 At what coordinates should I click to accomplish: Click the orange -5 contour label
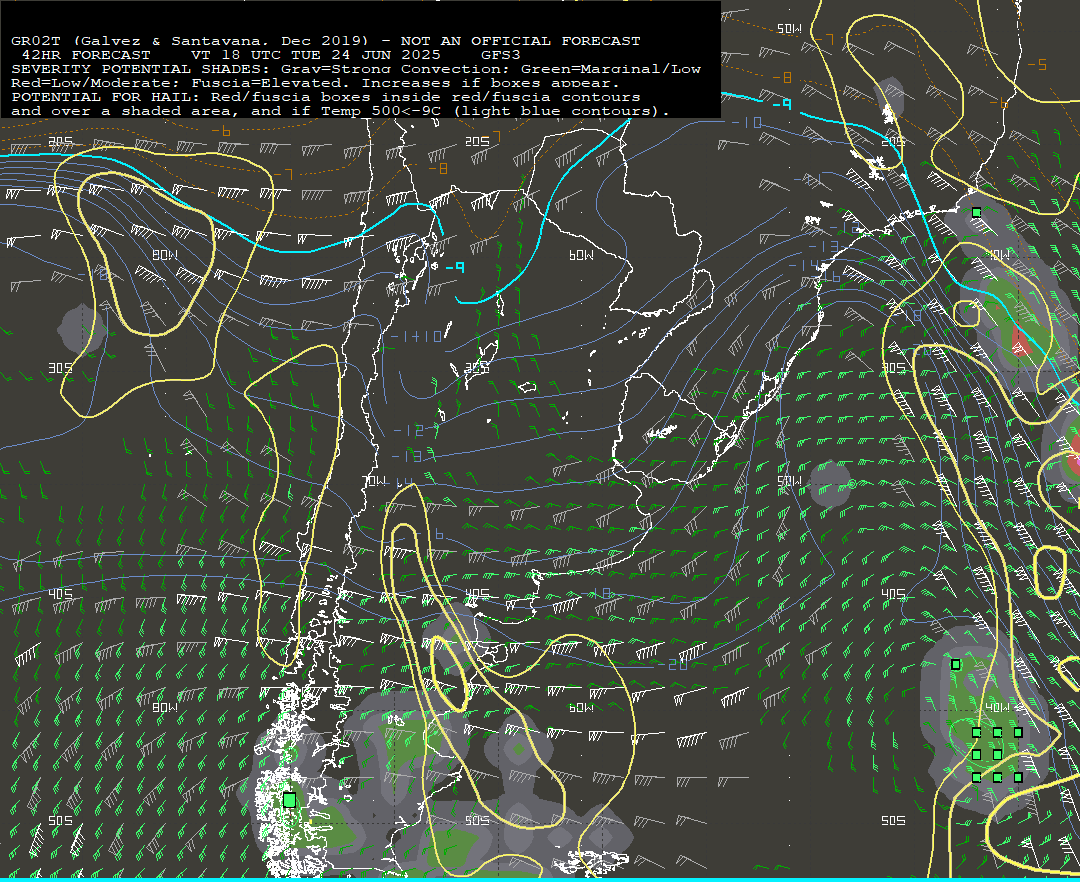point(1037,65)
